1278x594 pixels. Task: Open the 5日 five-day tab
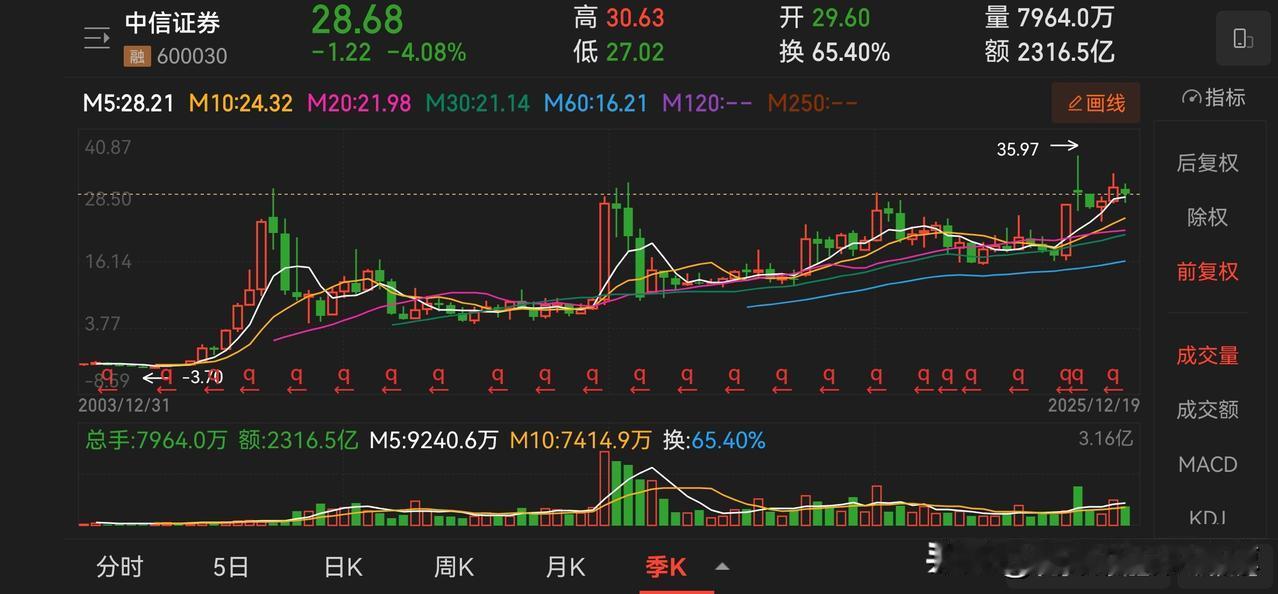pyautogui.click(x=231, y=567)
